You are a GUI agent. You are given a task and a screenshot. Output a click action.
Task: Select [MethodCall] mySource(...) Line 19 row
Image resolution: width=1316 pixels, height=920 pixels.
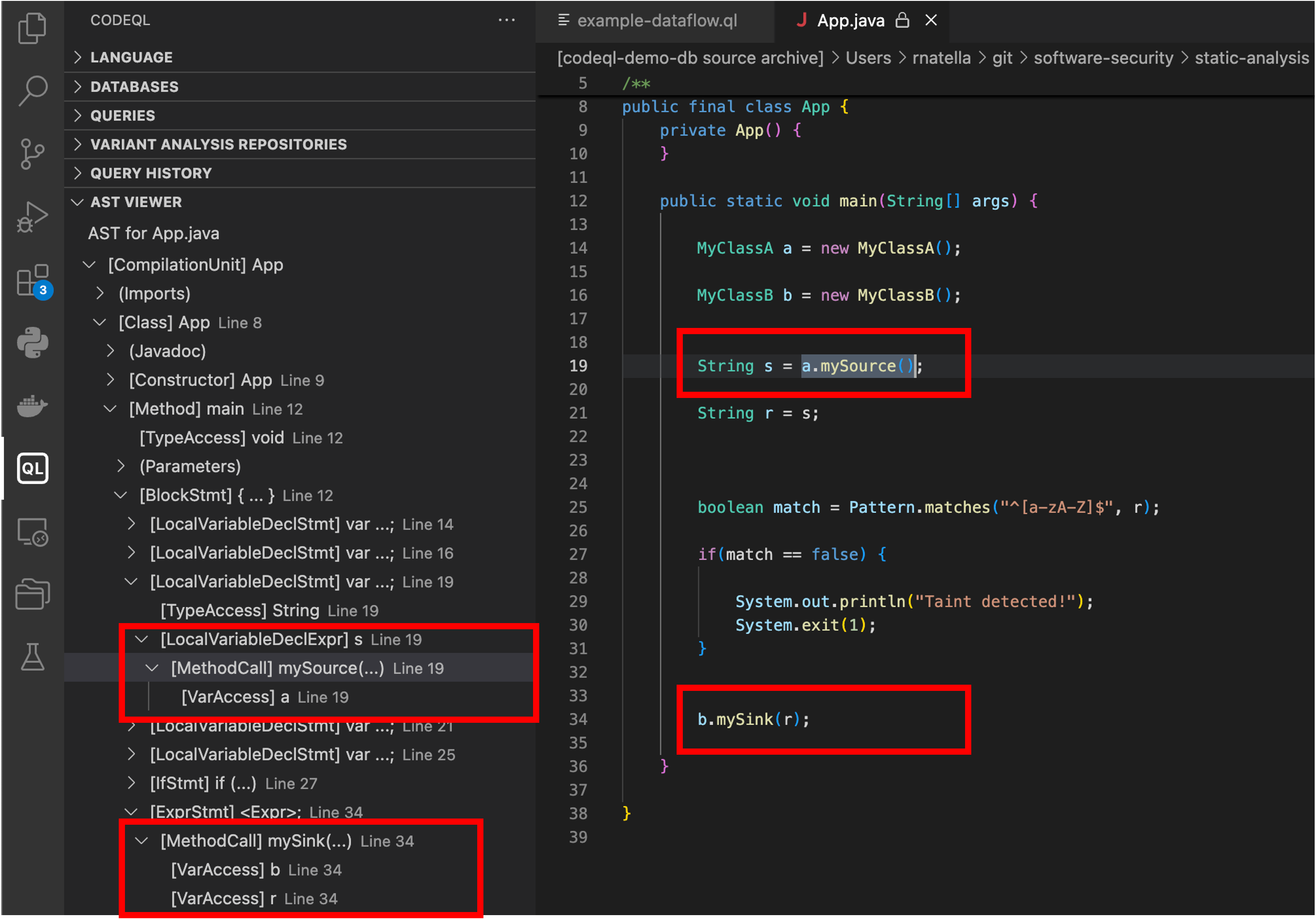click(300, 668)
